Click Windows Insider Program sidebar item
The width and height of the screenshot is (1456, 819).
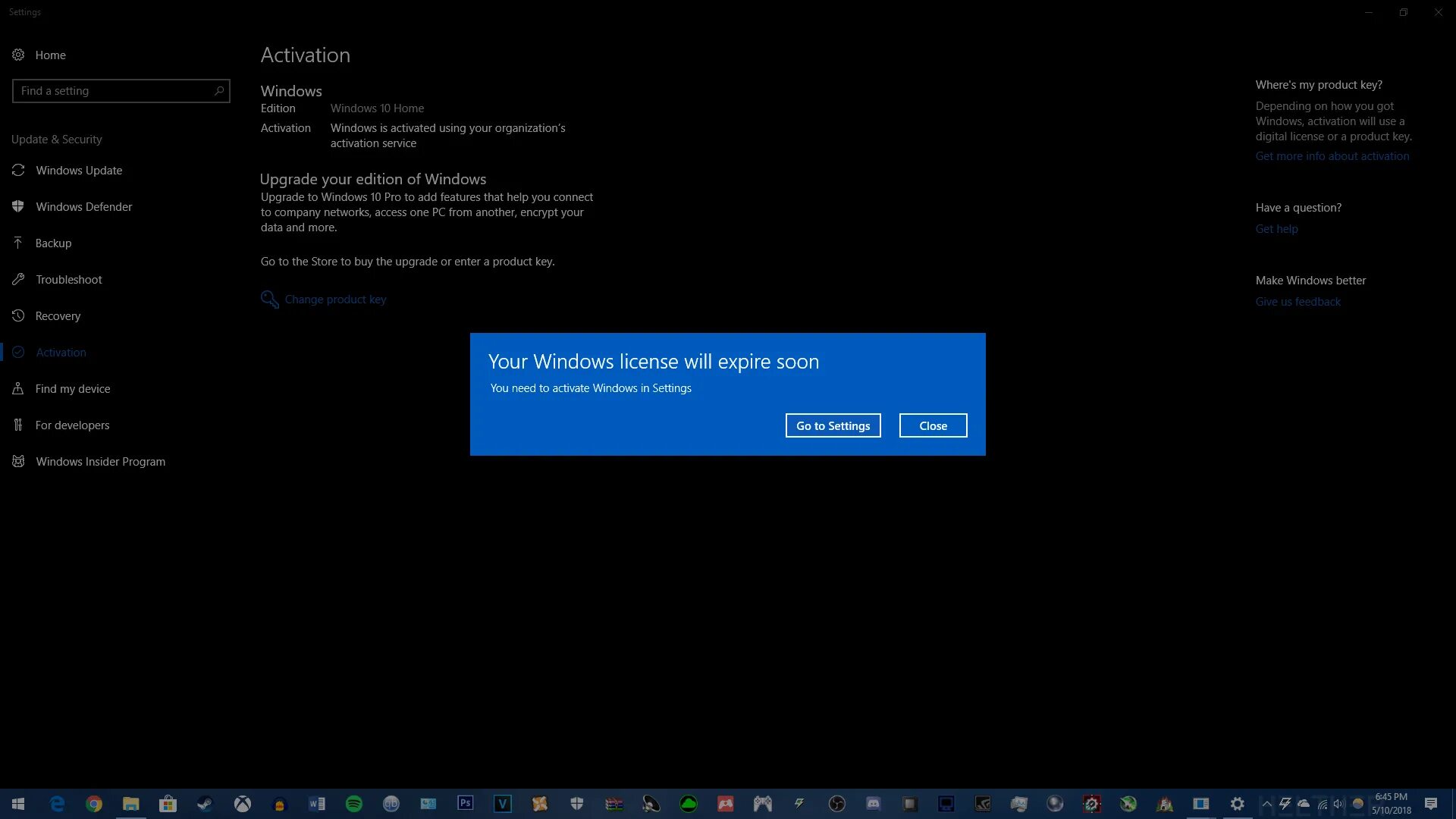[100, 461]
